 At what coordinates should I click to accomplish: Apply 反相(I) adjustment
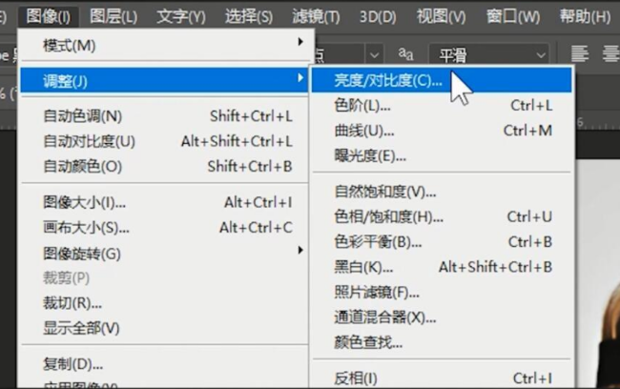[x=442, y=378]
